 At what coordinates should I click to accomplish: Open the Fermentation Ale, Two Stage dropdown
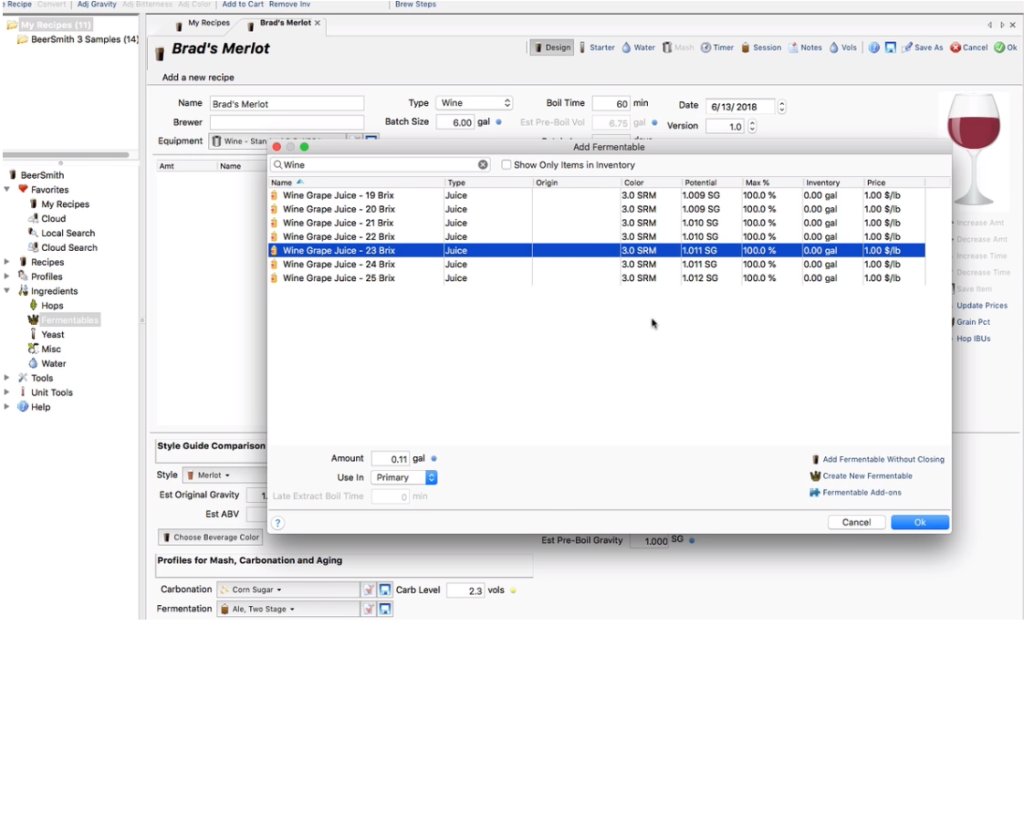[288, 609]
